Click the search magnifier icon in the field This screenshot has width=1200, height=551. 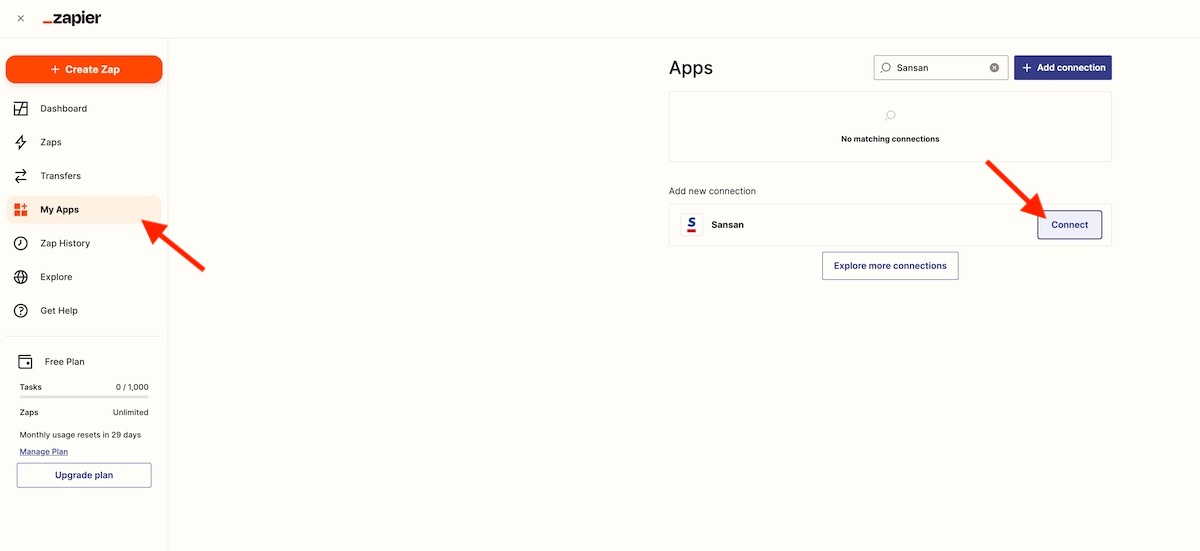pyautogui.click(x=886, y=68)
